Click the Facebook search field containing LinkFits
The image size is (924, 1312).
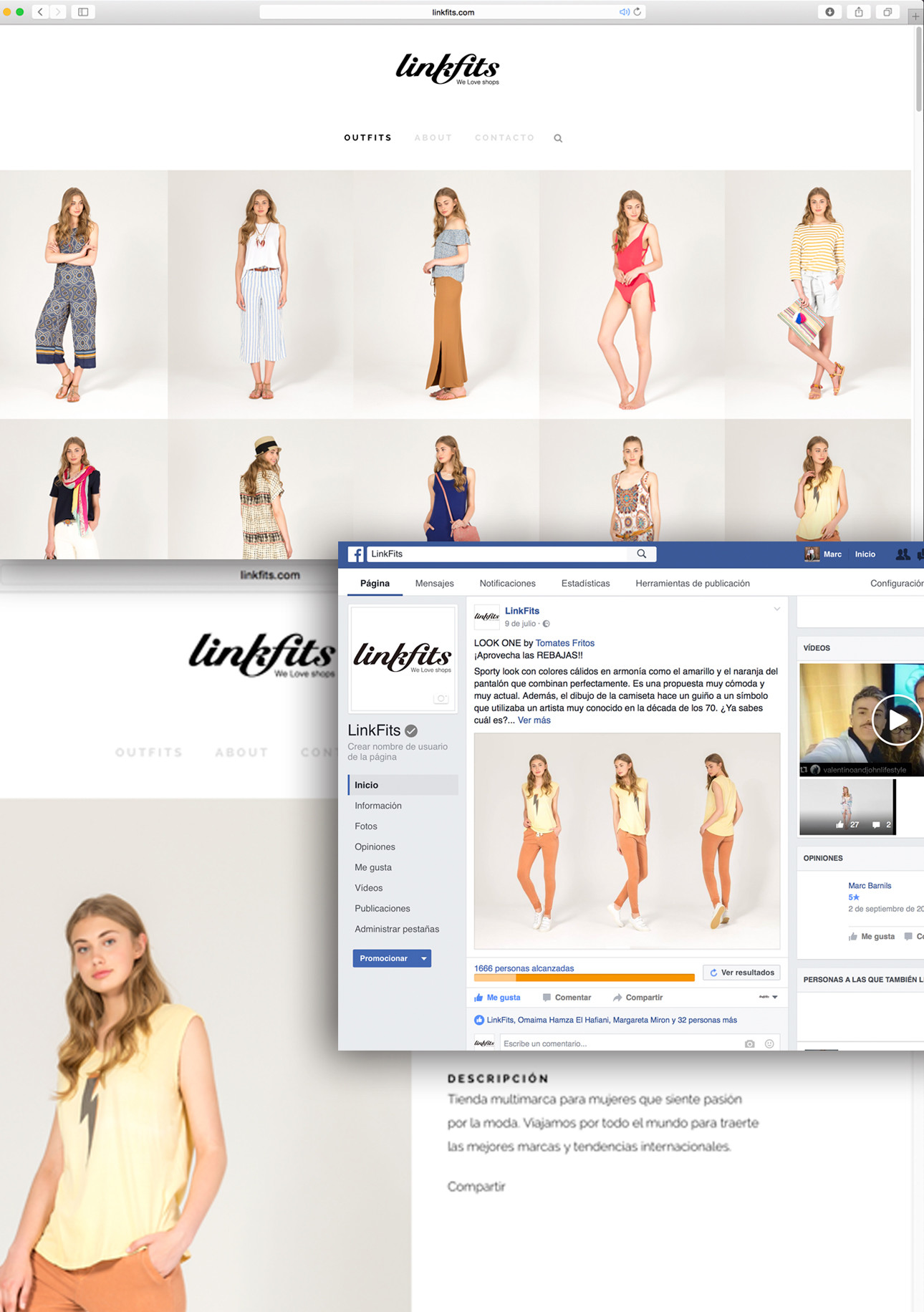[497, 554]
